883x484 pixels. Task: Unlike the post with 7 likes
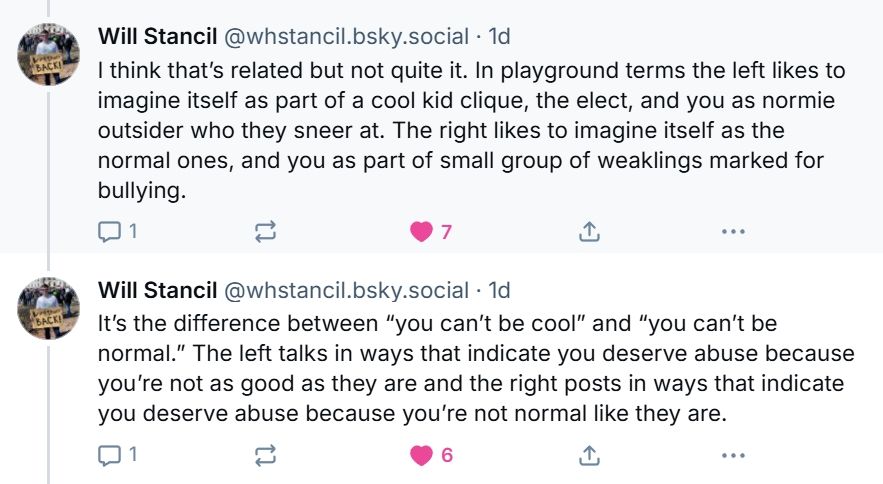(421, 232)
